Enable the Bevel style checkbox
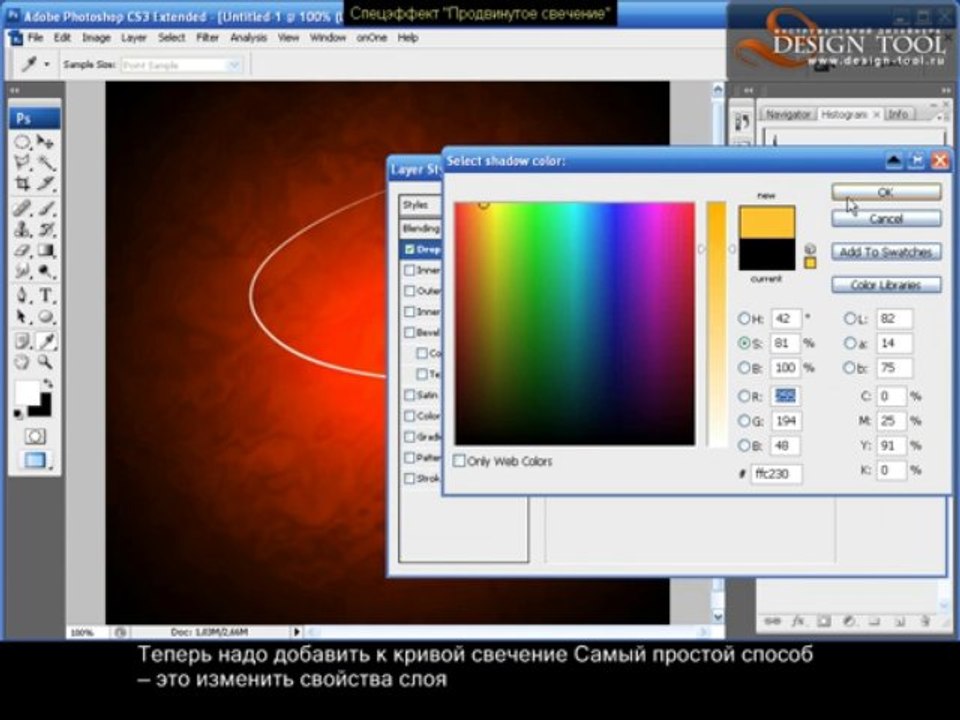This screenshot has width=960, height=720. click(x=410, y=332)
